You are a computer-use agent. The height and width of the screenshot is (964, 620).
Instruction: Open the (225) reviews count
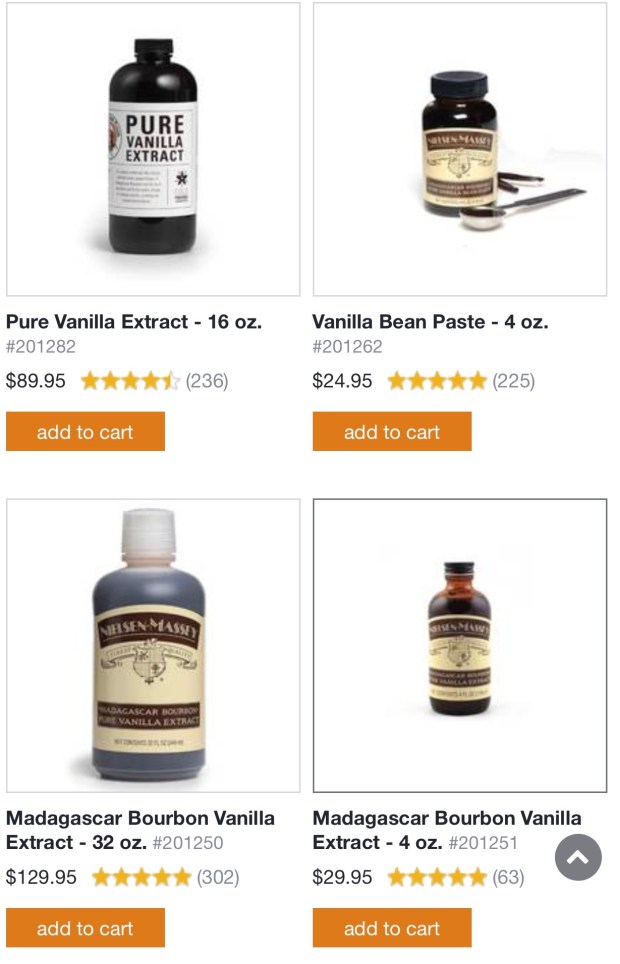[x=513, y=381]
